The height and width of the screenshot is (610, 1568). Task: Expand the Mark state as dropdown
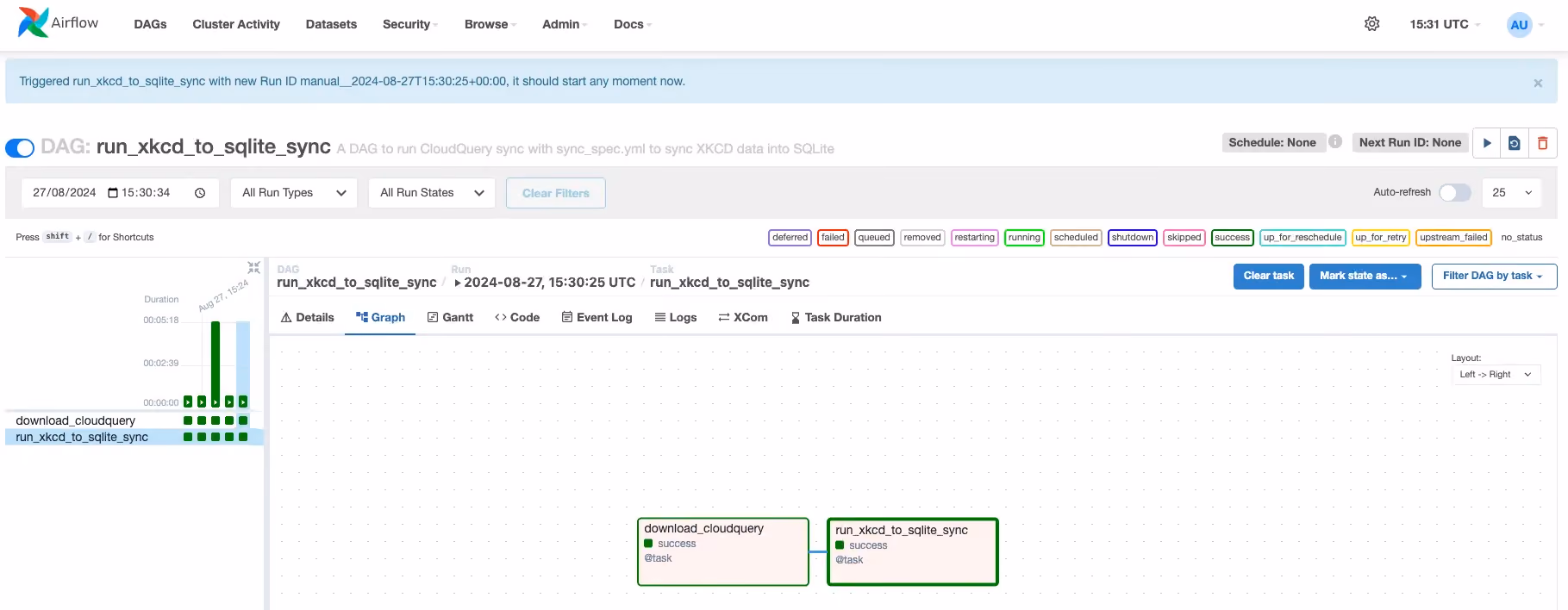pyautogui.click(x=1365, y=276)
